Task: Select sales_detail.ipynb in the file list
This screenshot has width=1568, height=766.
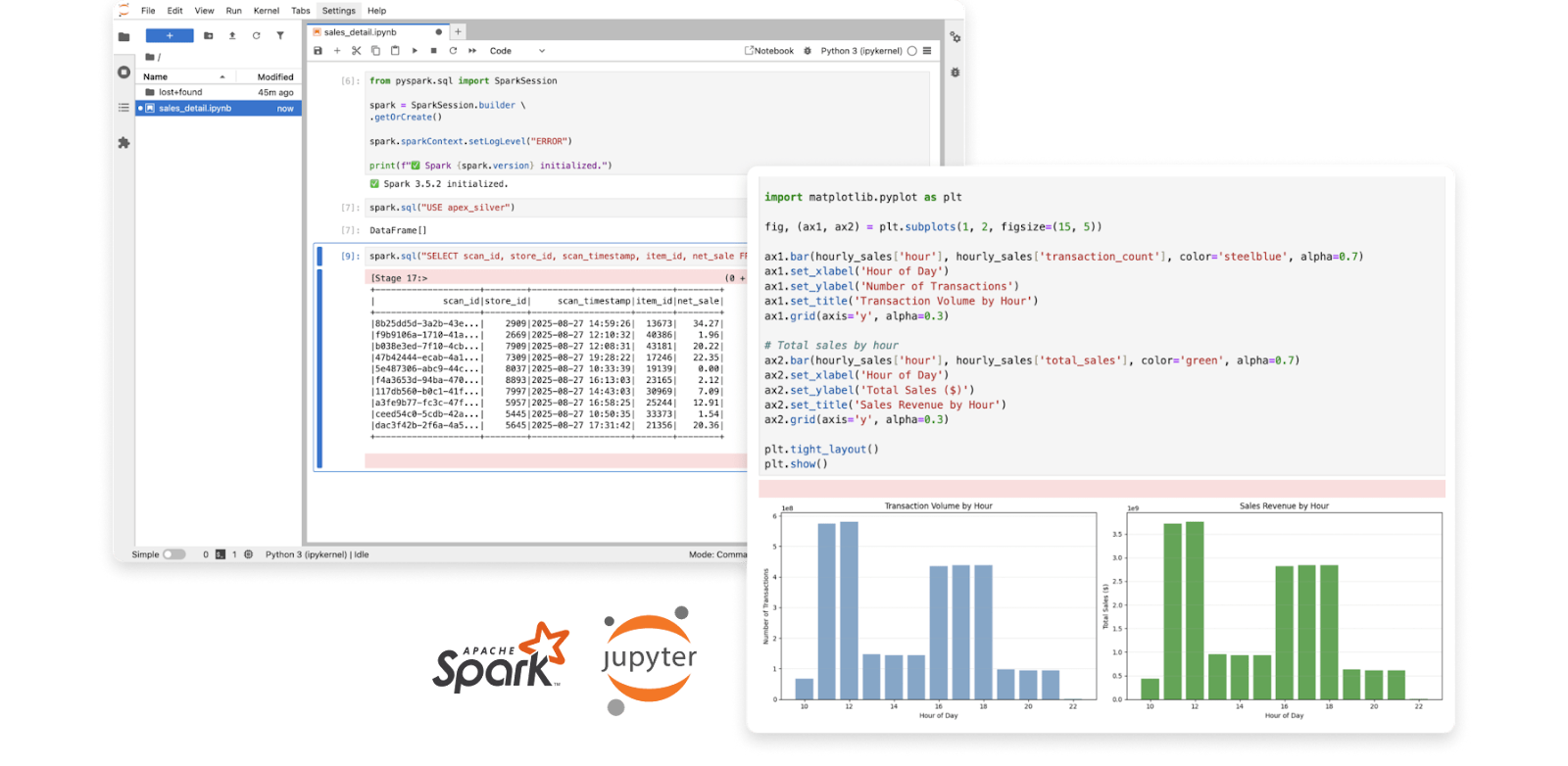Action: click(x=219, y=108)
